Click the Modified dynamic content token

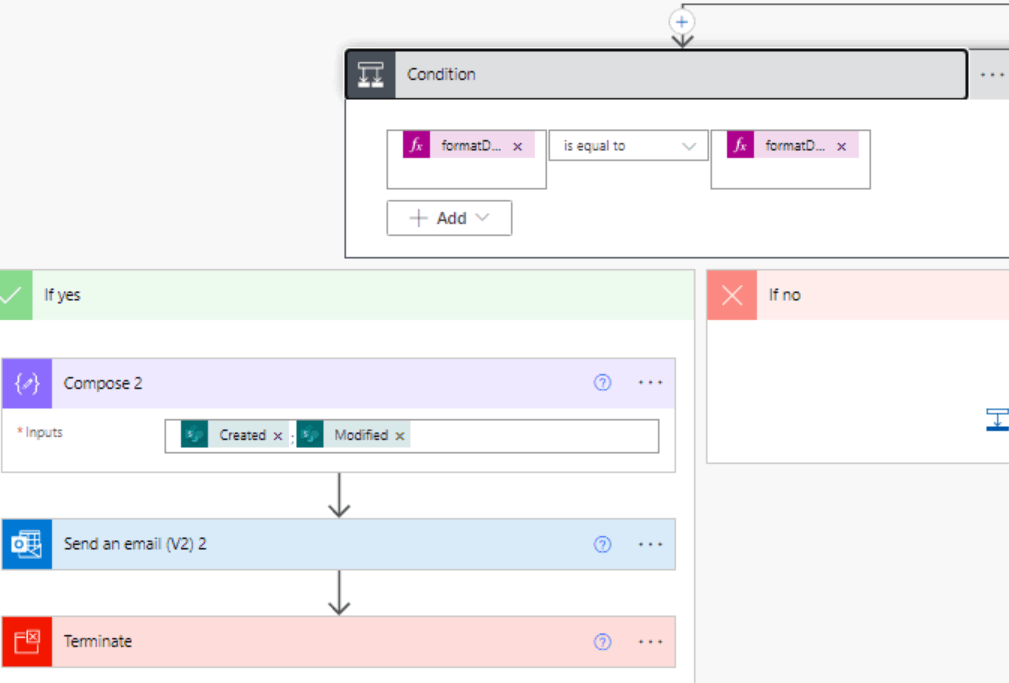coord(353,435)
